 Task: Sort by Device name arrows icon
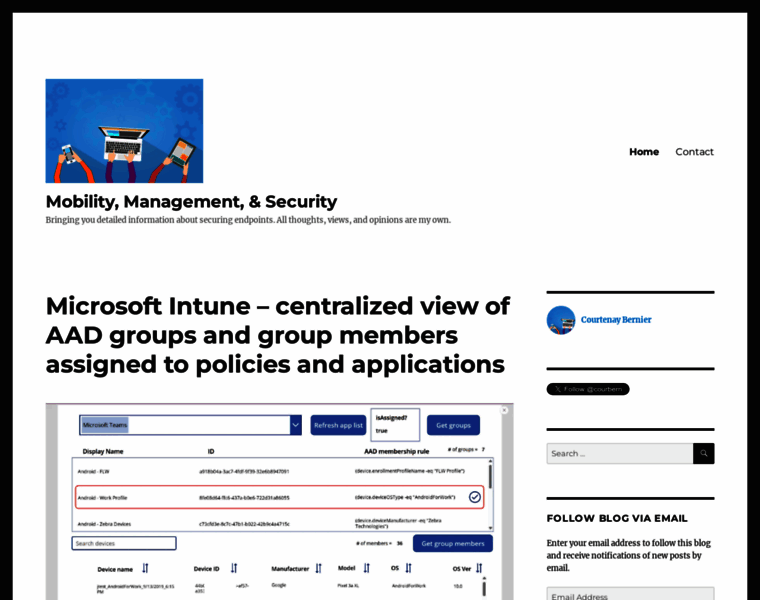145,568
